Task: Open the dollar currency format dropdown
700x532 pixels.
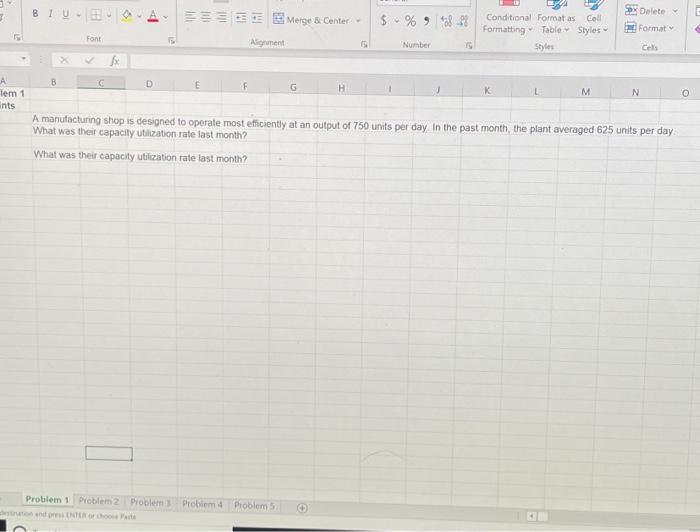Action: [396, 21]
